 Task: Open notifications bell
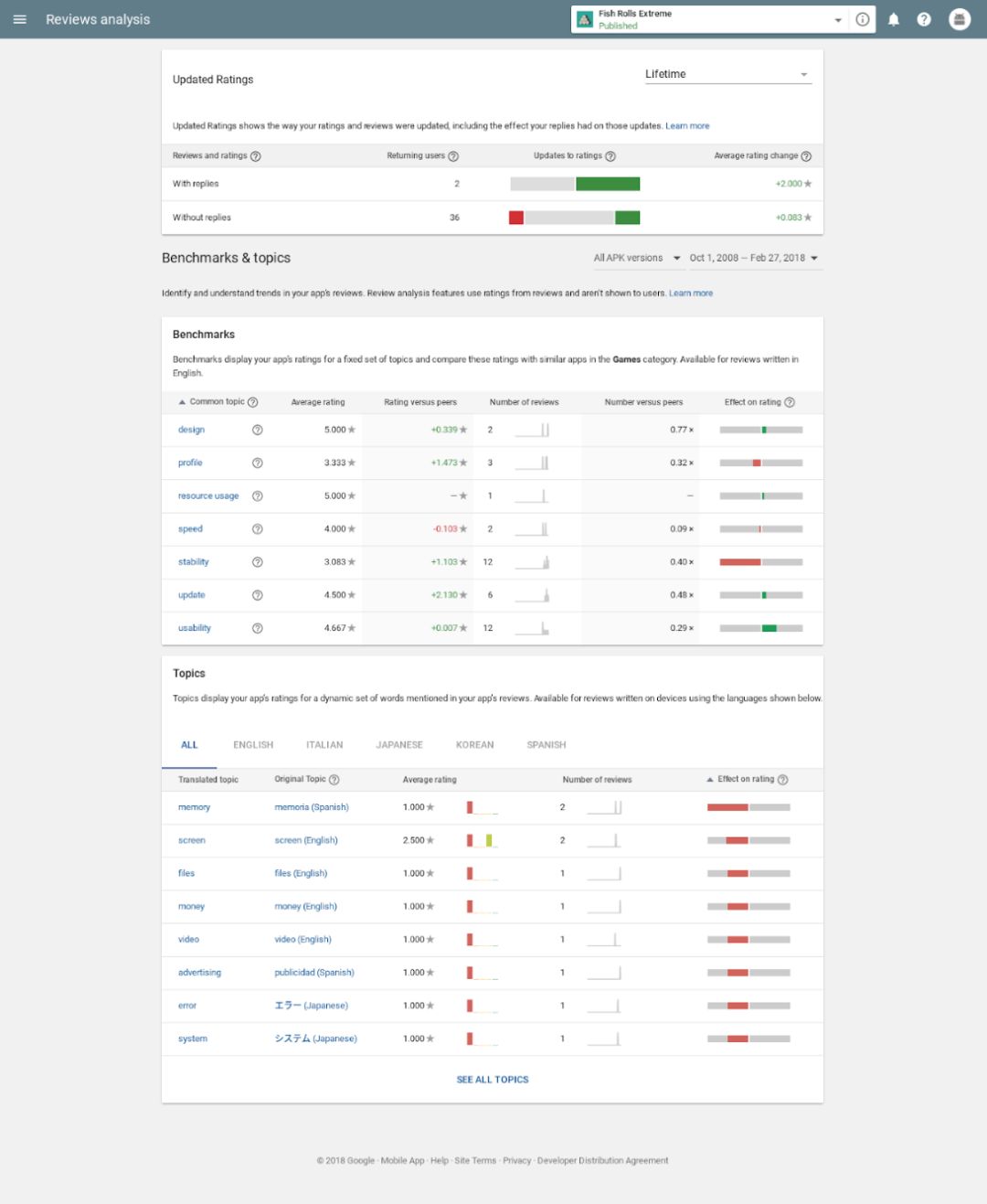894,19
